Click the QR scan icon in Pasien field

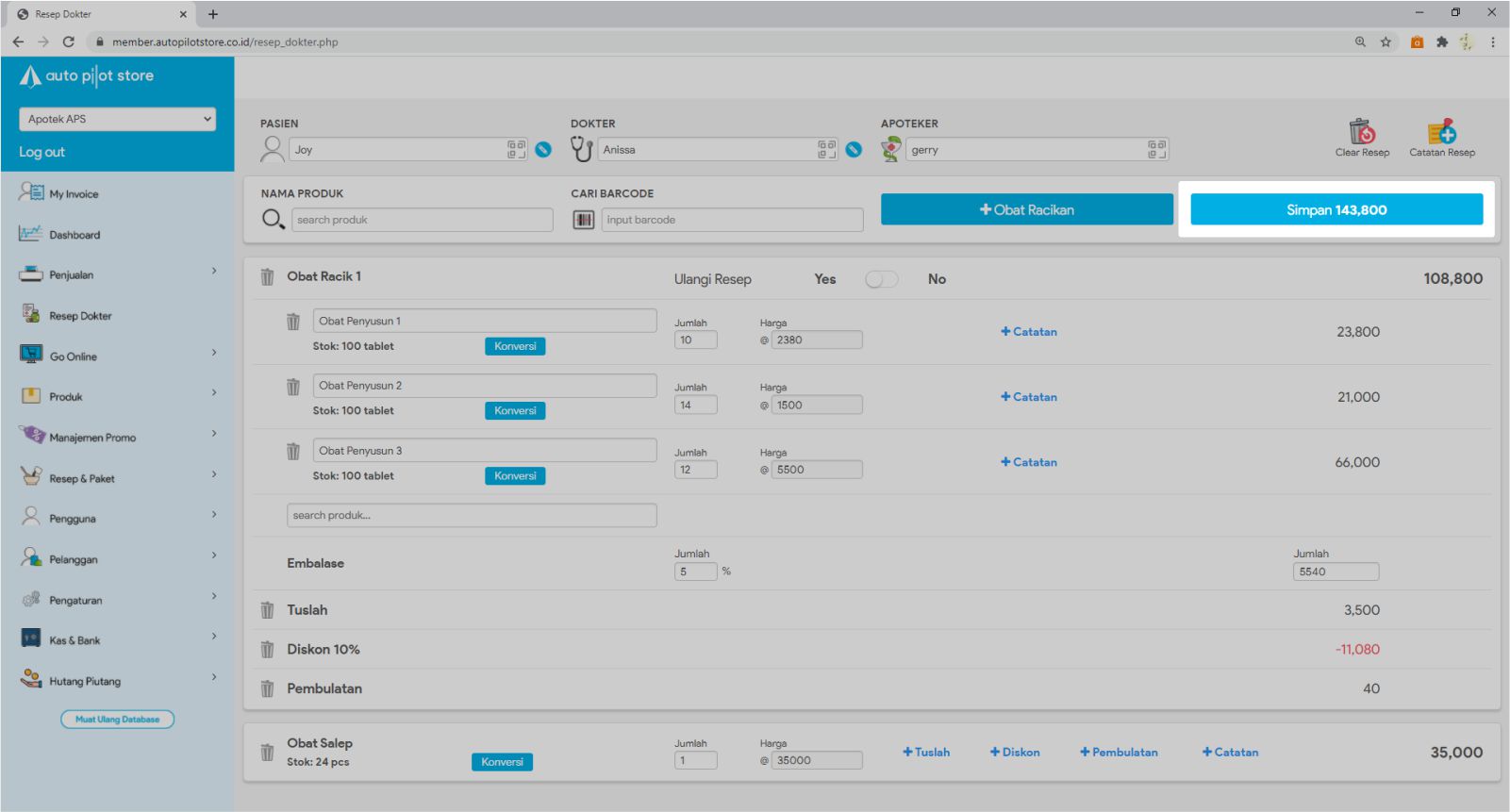(516, 150)
